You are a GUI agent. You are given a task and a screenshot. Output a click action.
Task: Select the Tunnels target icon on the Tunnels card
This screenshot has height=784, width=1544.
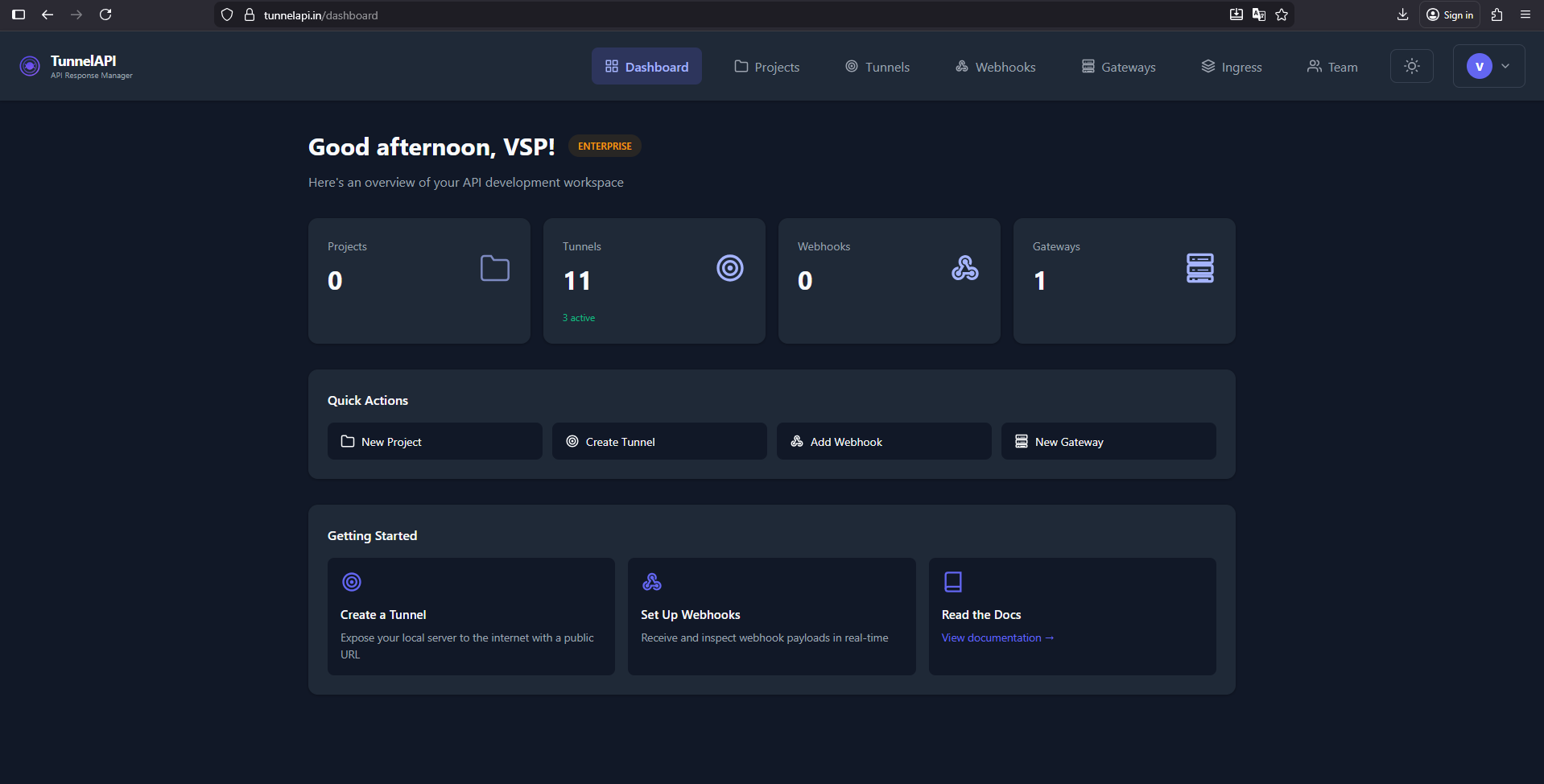tap(729, 268)
